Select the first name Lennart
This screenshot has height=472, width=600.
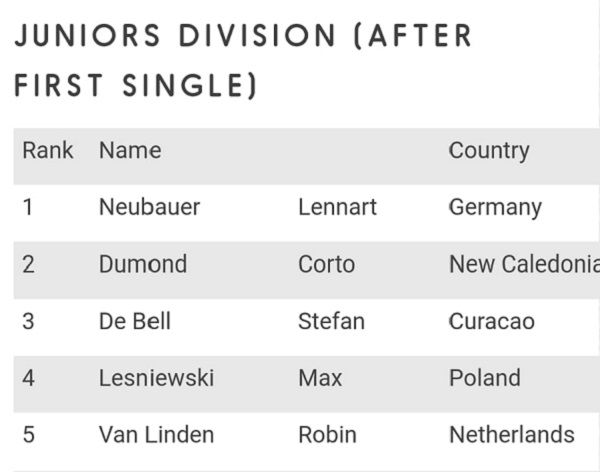point(337,207)
